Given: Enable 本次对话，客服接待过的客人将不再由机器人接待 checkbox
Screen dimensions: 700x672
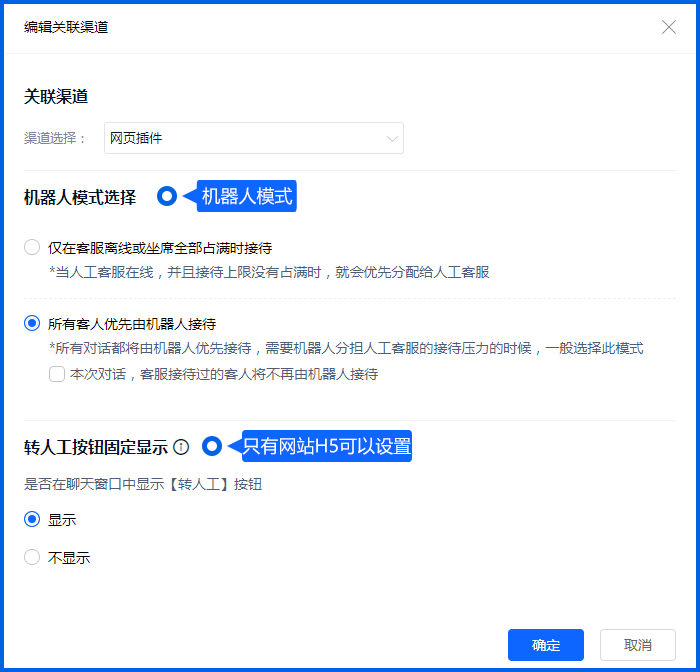Looking at the screenshot, I should pyautogui.click(x=57, y=374).
